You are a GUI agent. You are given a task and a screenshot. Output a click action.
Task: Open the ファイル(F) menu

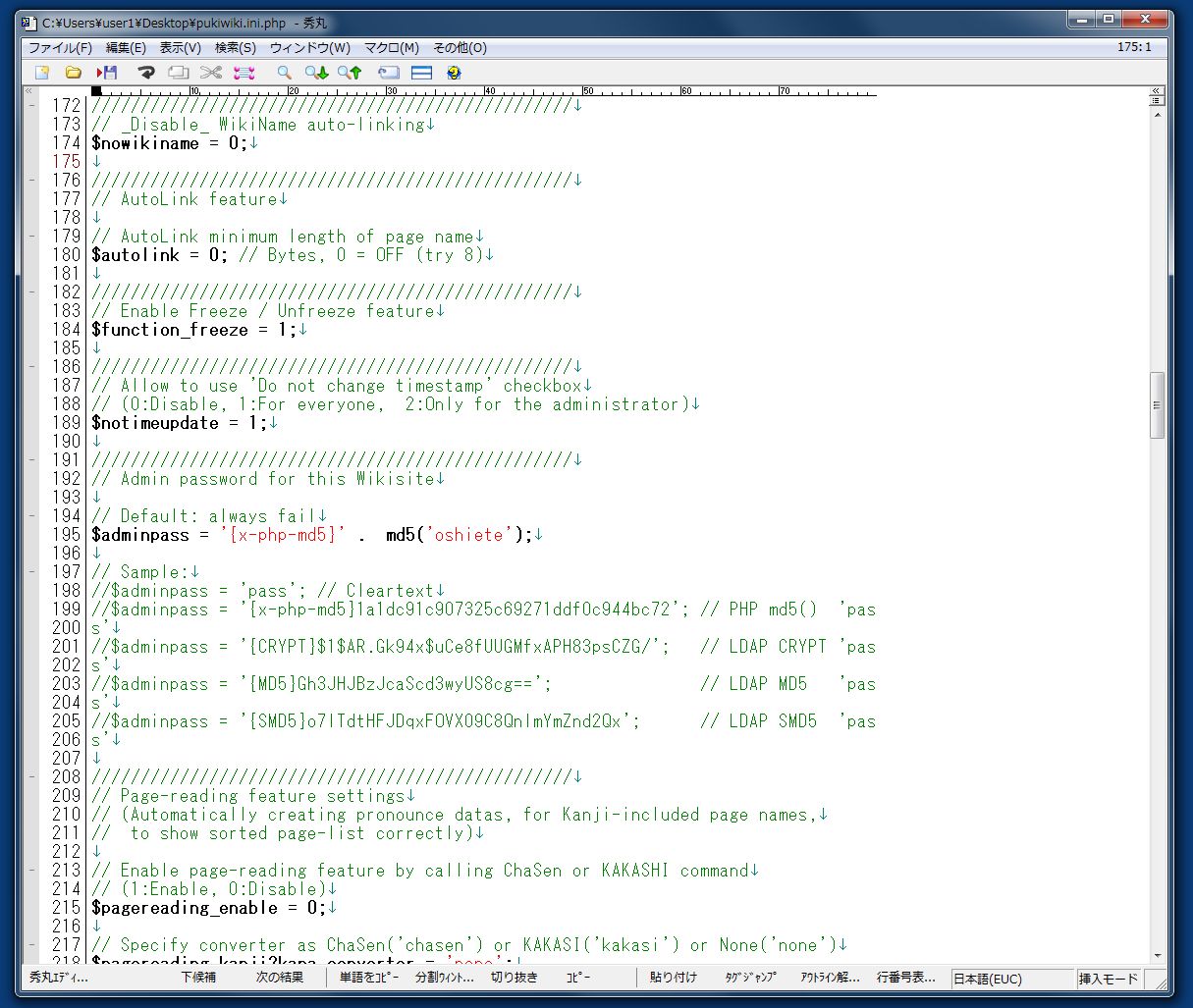coord(60,47)
